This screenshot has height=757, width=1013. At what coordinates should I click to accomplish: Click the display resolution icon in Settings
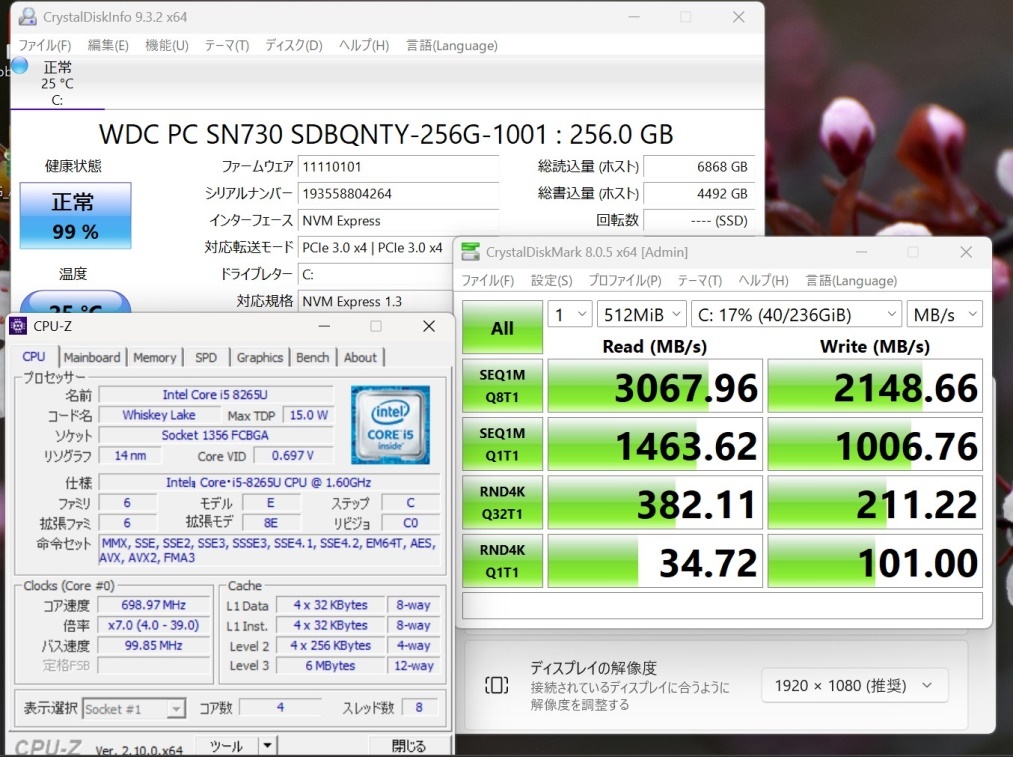pyautogui.click(x=496, y=685)
